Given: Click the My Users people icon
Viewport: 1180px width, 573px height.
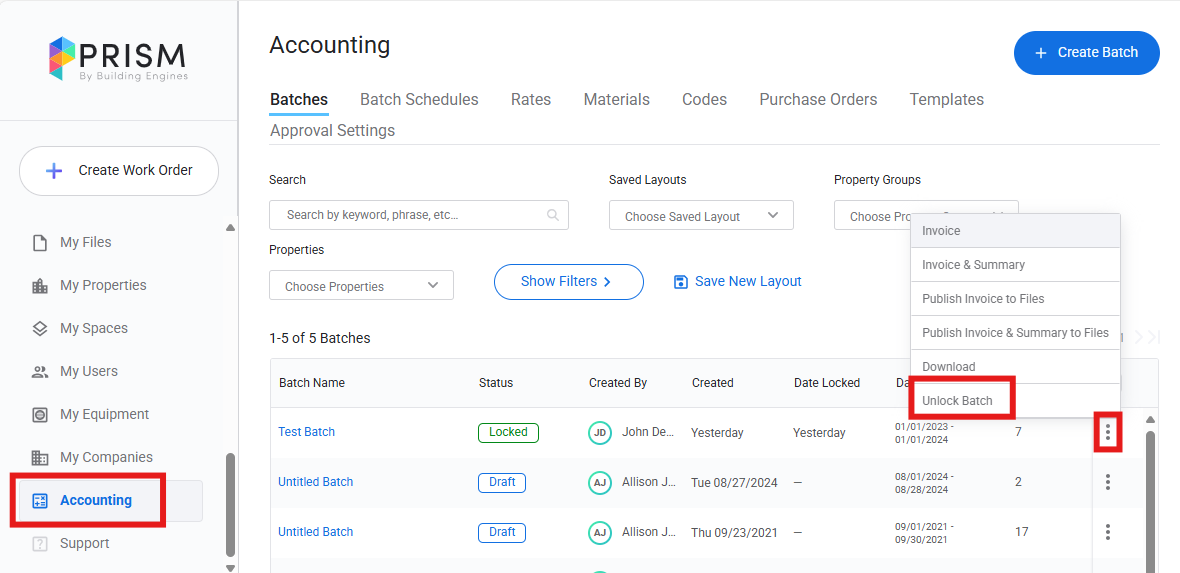Looking at the screenshot, I should point(40,372).
